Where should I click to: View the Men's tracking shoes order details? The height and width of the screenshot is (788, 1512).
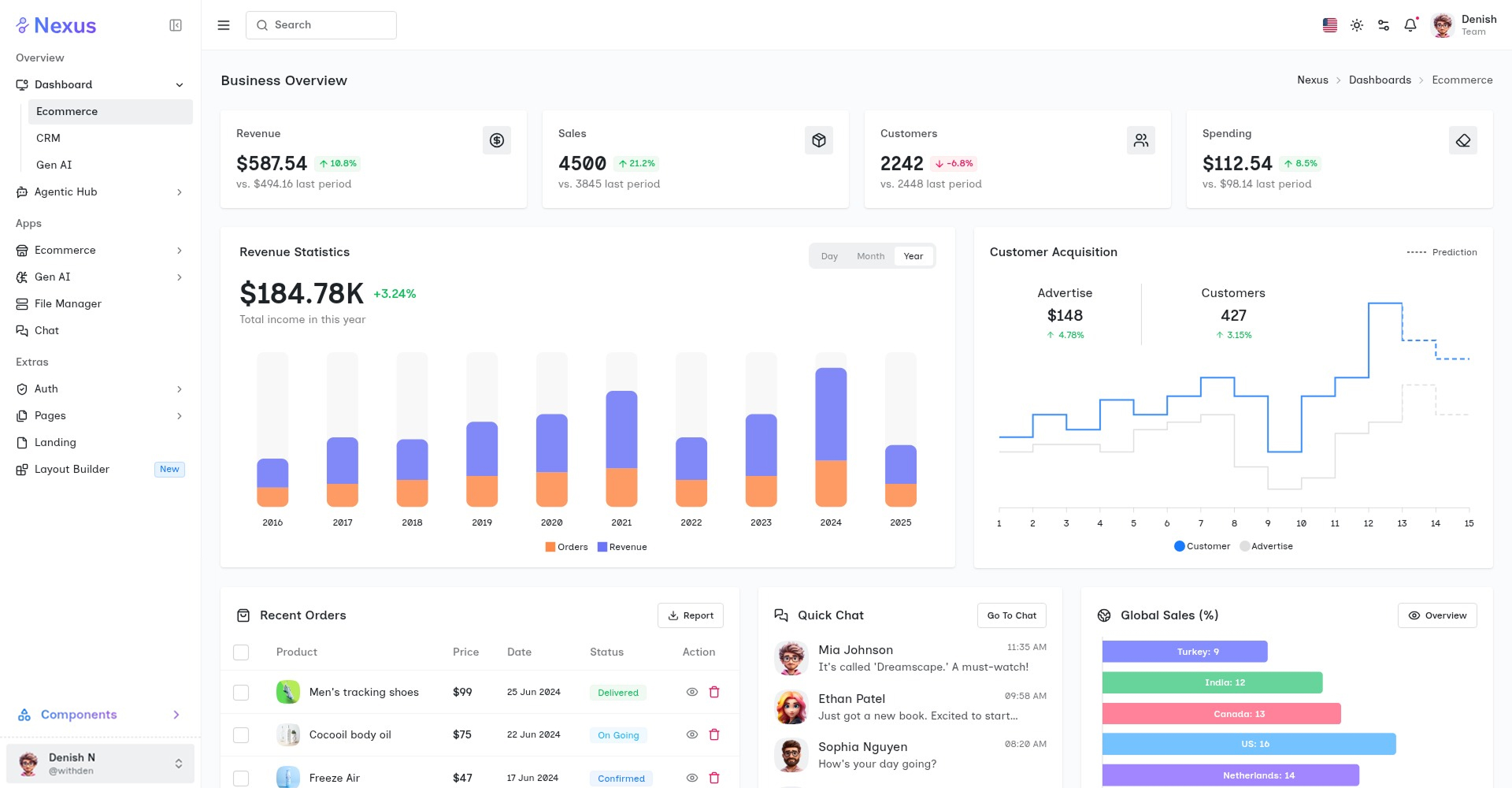(x=691, y=691)
